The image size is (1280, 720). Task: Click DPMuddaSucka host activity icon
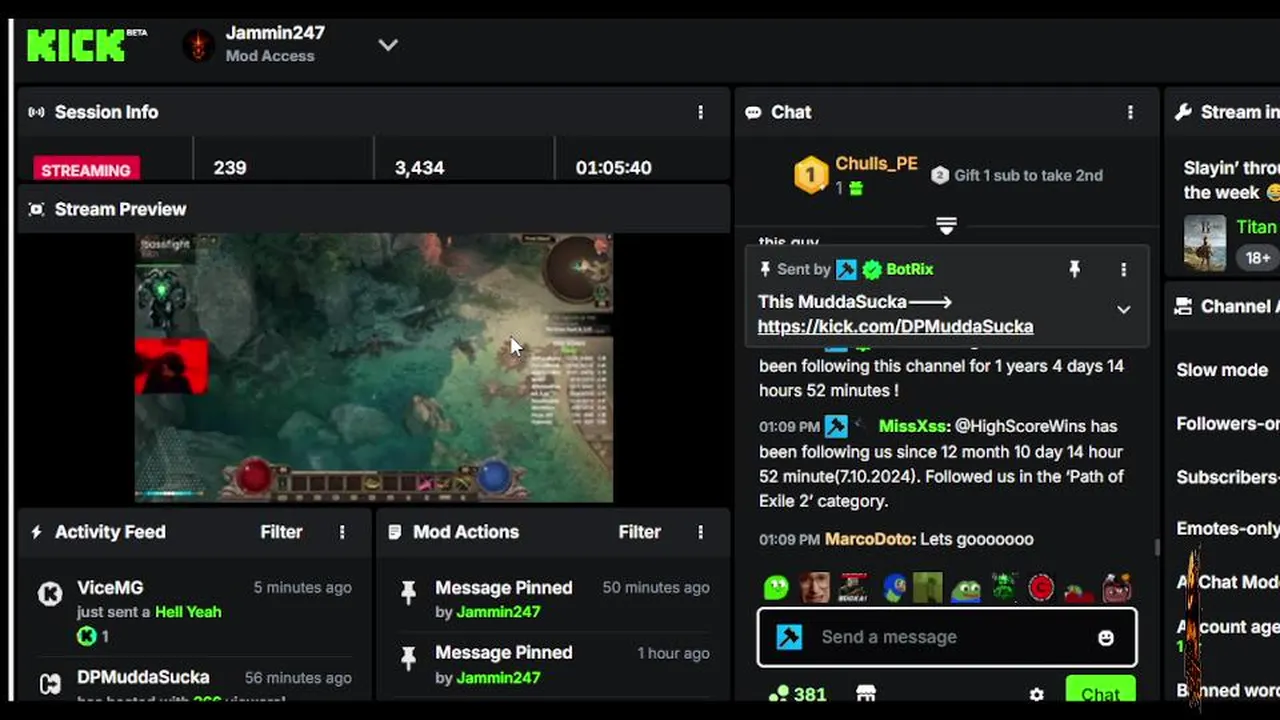[x=50, y=685]
